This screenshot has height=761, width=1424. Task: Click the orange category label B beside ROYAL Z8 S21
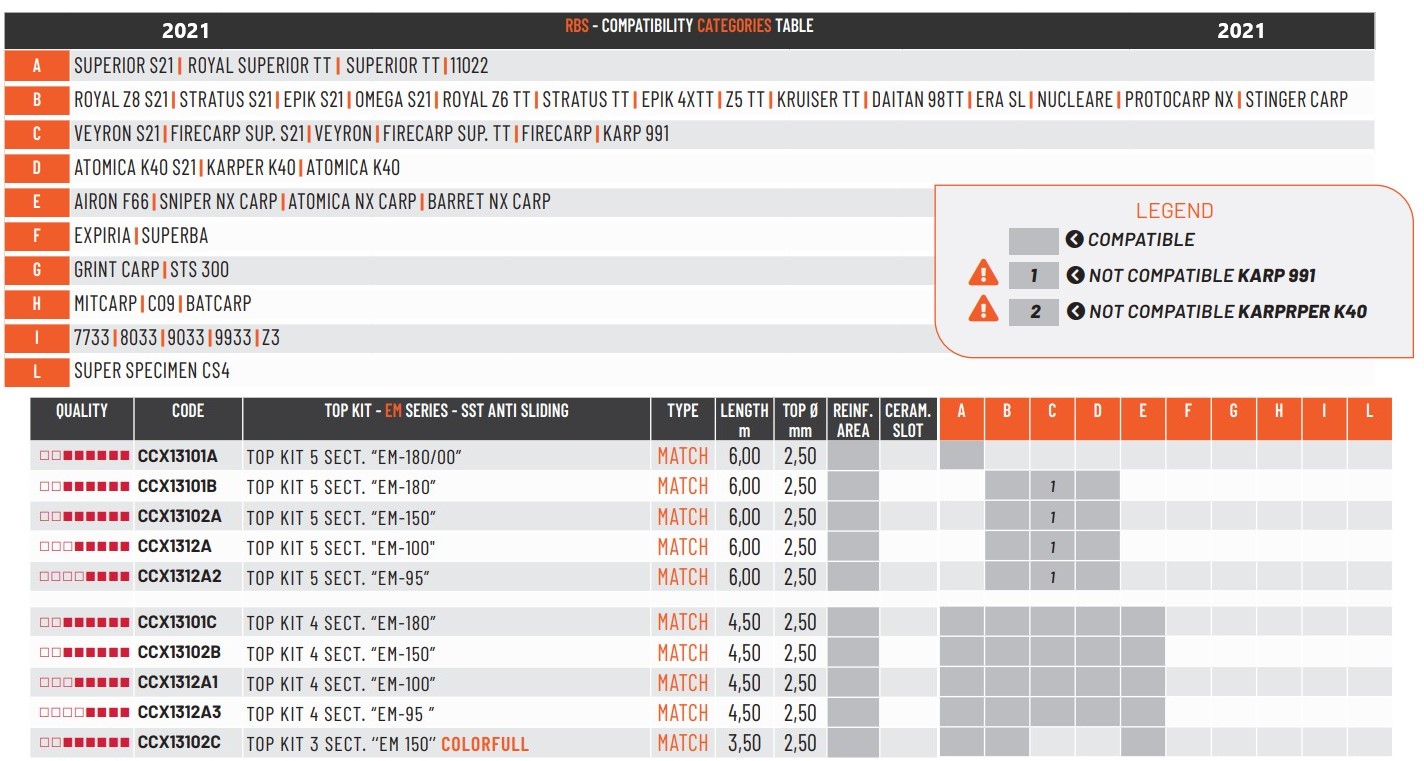(x=37, y=100)
